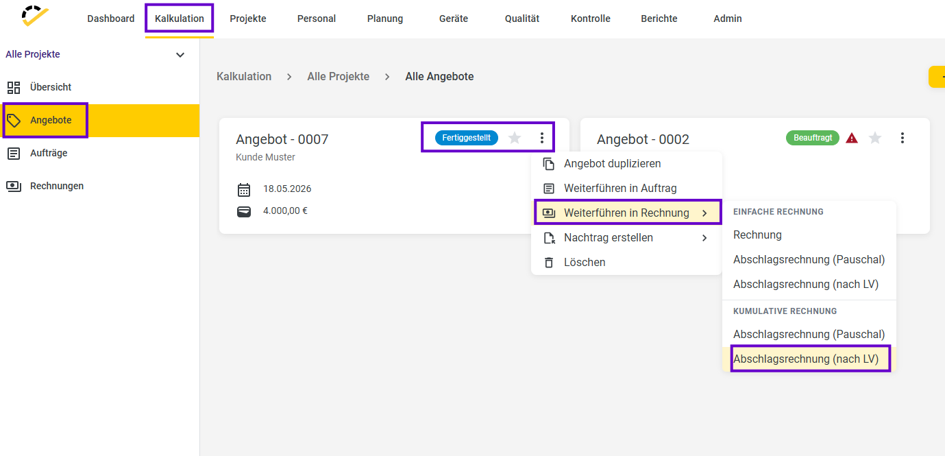Viewport: 945px width, 456px height.
Task: Click the Rechnung icon in context menu
Action: (548, 213)
